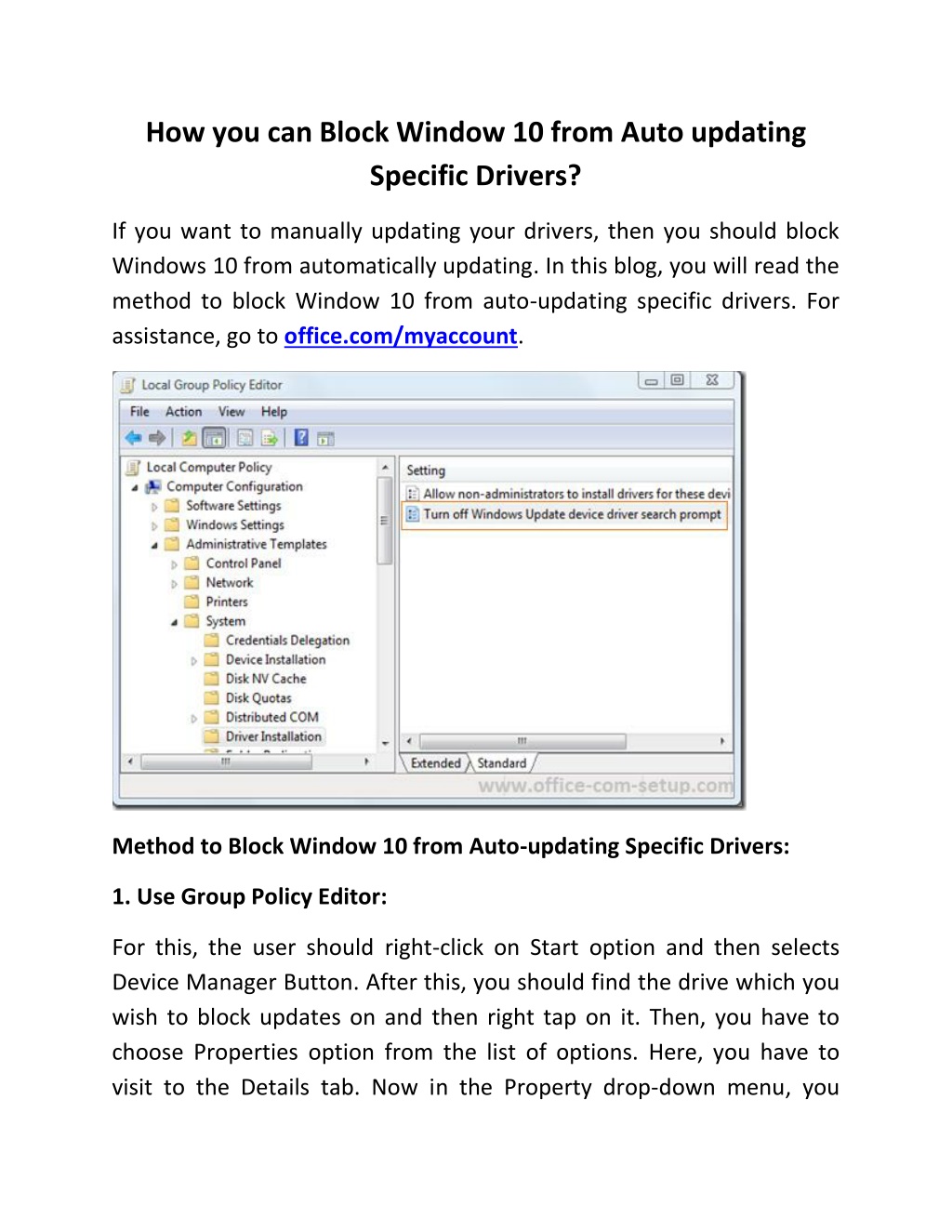Click the Back arrow toolbar icon
The height and width of the screenshot is (1232, 952).
click(x=134, y=438)
